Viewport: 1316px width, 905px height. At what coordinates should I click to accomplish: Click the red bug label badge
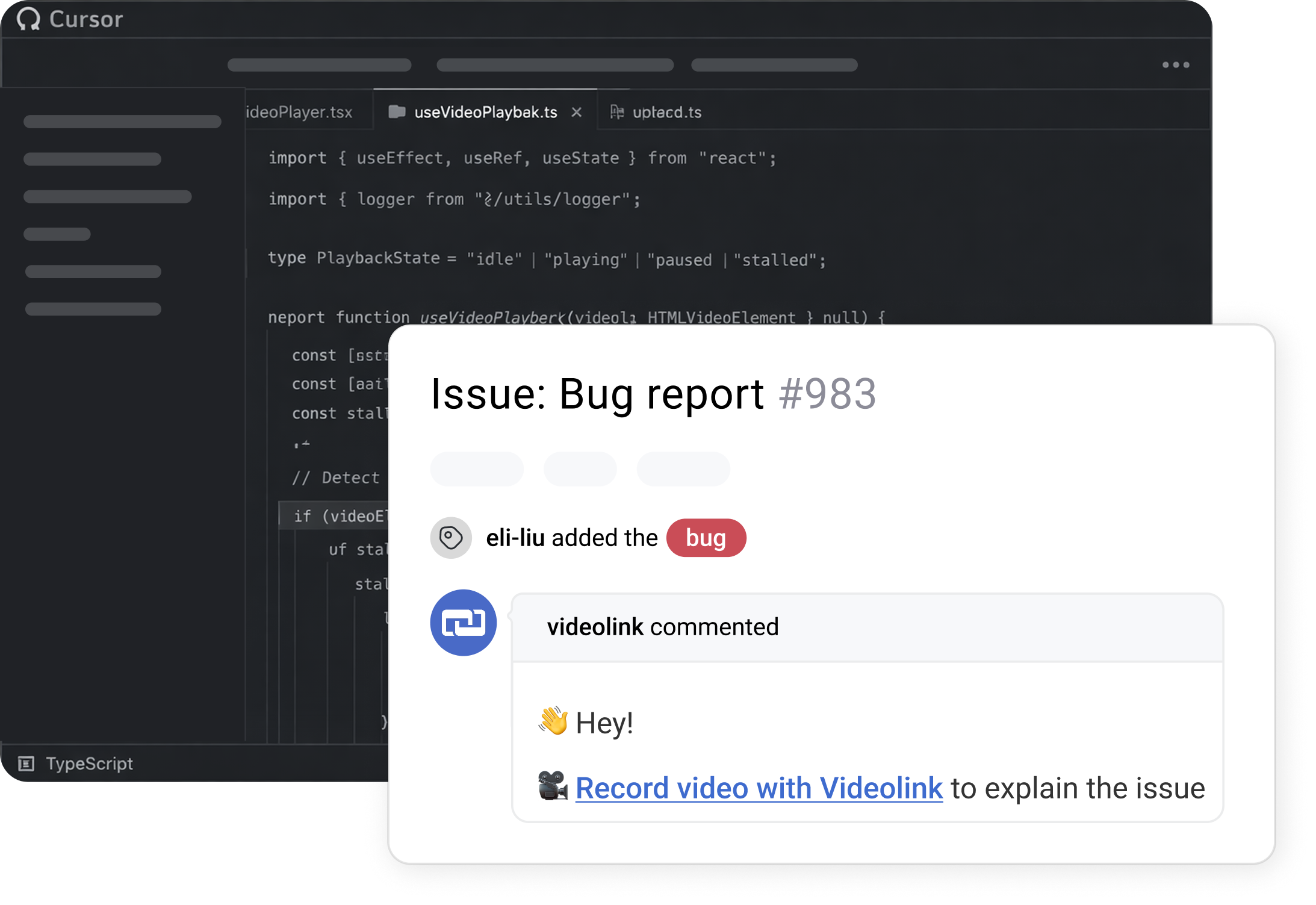coord(706,538)
